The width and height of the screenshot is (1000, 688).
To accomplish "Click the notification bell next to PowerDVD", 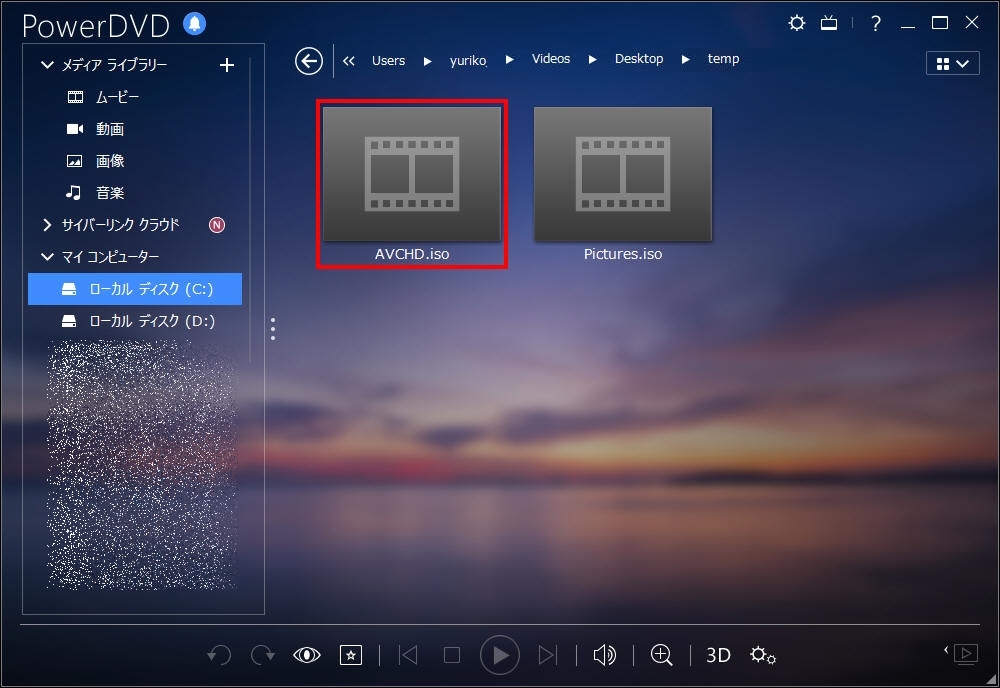I will click(x=195, y=24).
